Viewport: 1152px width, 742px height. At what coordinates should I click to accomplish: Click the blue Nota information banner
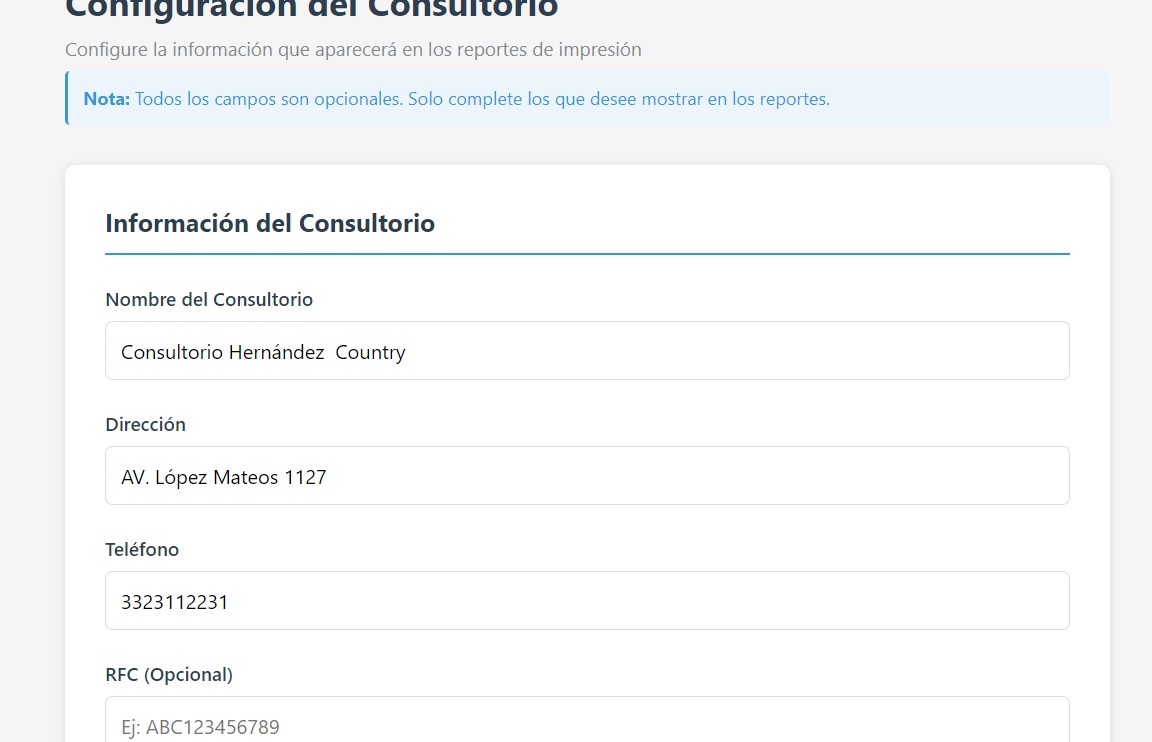(x=587, y=98)
